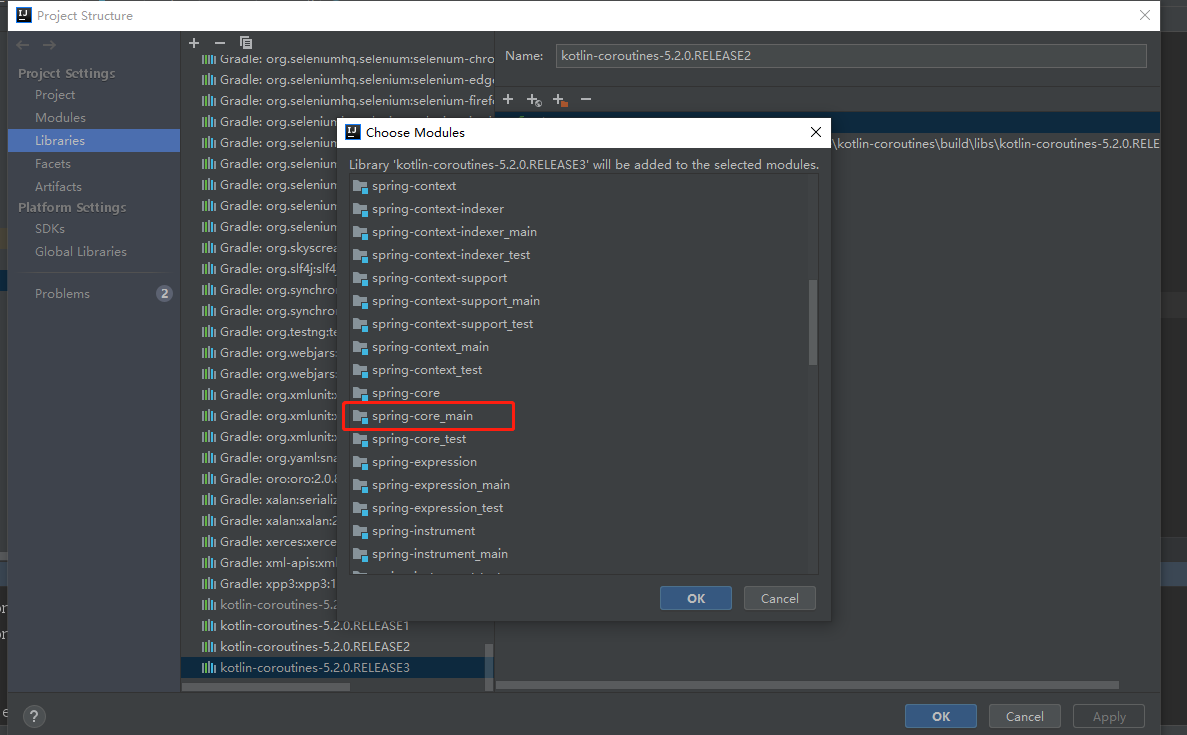Click the plus icon with orange square
Viewport: 1187px width, 735px height.
(559, 100)
